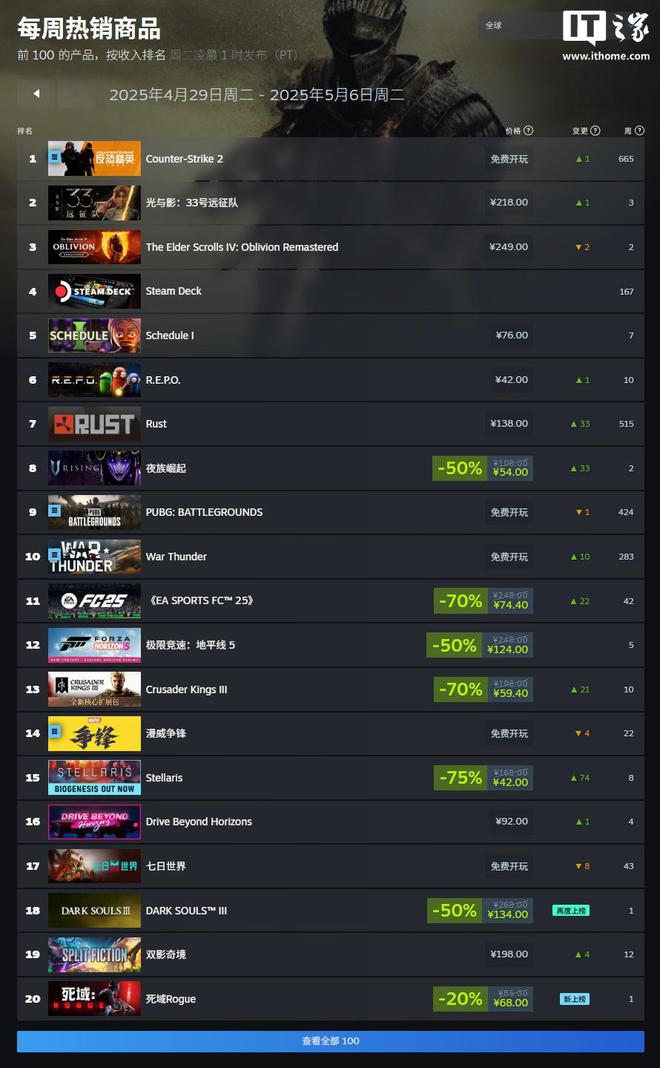Open the DARK SOULS III capsule image
Viewport: 660px width, 1068px height.
pos(95,910)
